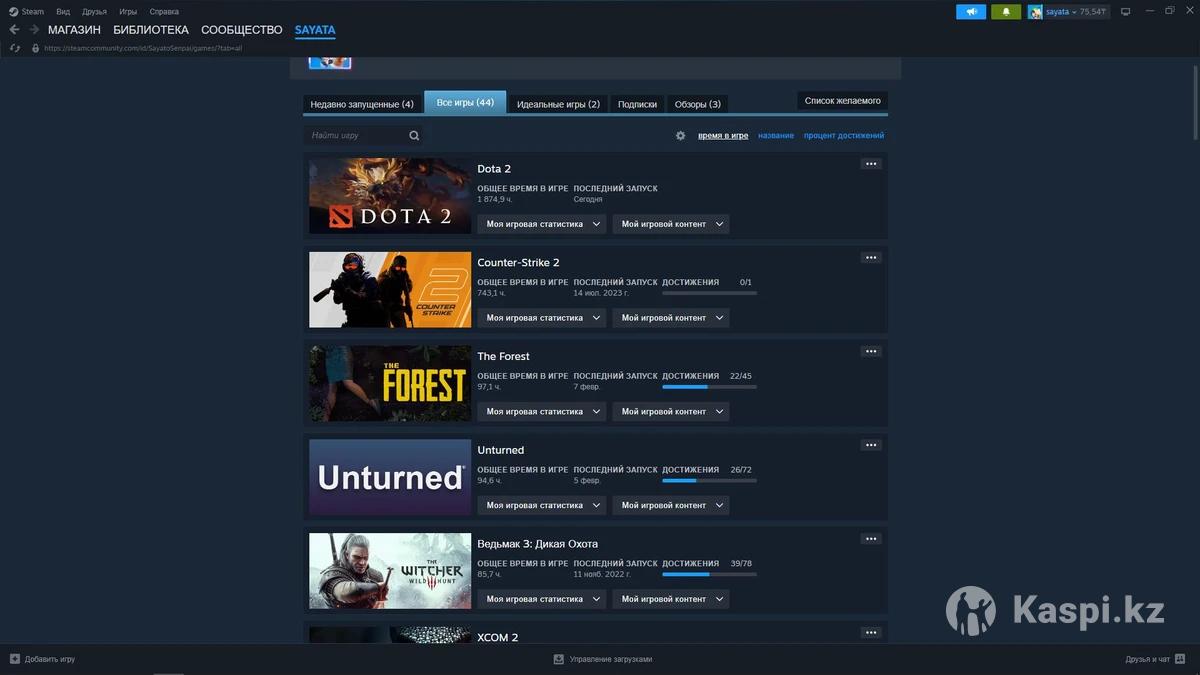This screenshot has height=675, width=1200.
Task: Go to the МАГАЗИН section
Action: point(74,30)
